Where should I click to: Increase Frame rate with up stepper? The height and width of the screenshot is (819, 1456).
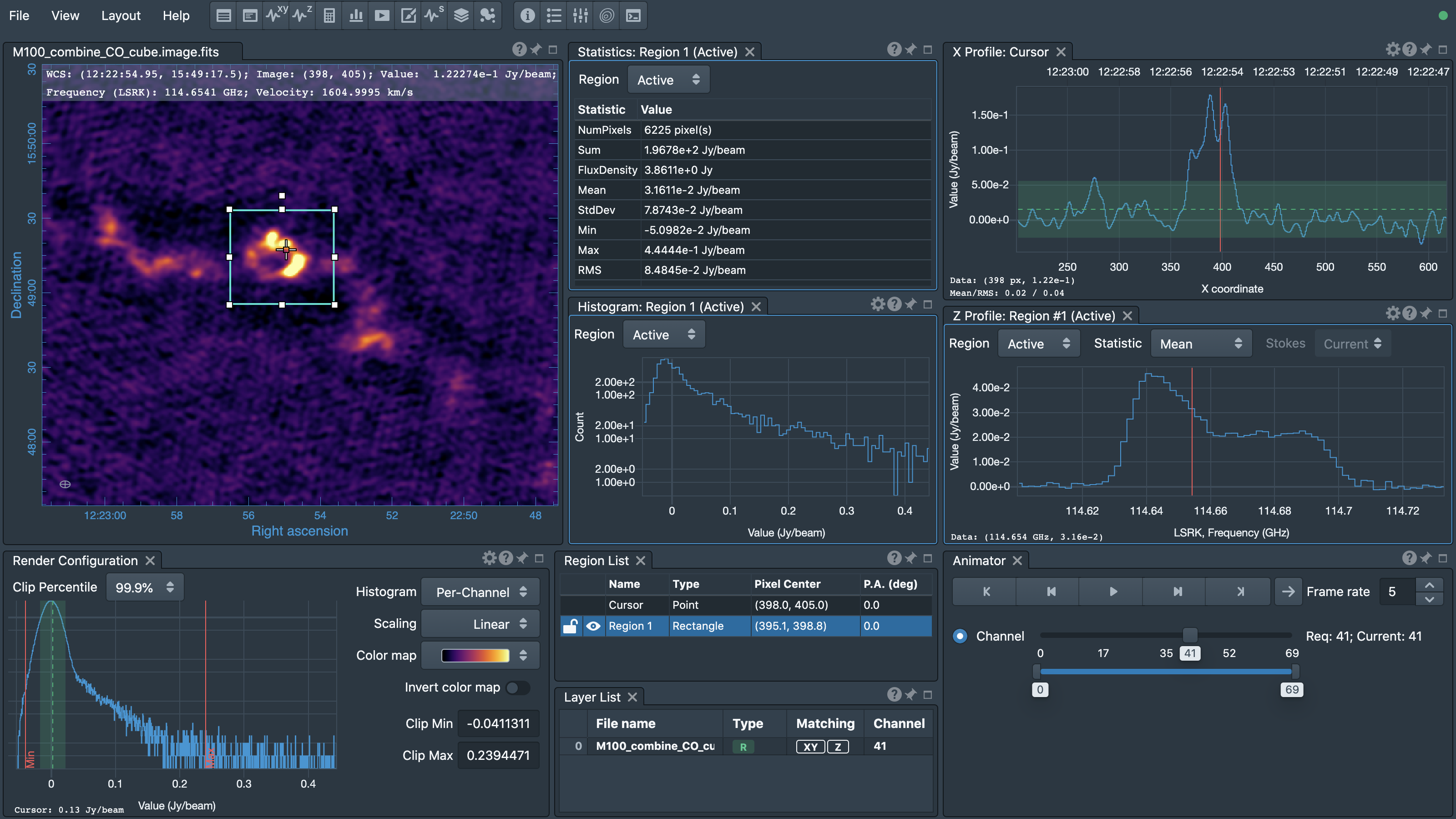click(x=1430, y=586)
